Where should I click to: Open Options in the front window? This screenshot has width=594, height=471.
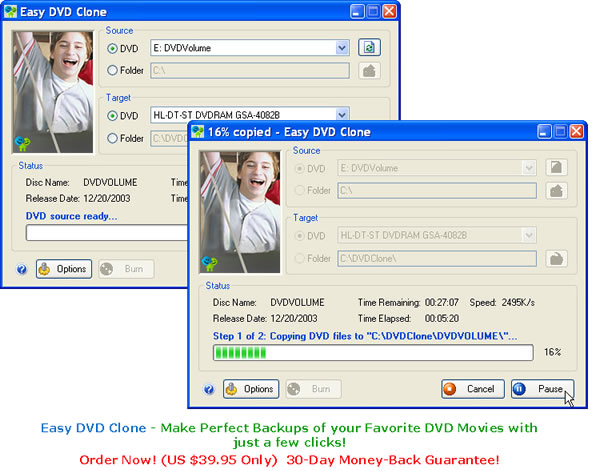pyautogui.click(x=251, y=389)
